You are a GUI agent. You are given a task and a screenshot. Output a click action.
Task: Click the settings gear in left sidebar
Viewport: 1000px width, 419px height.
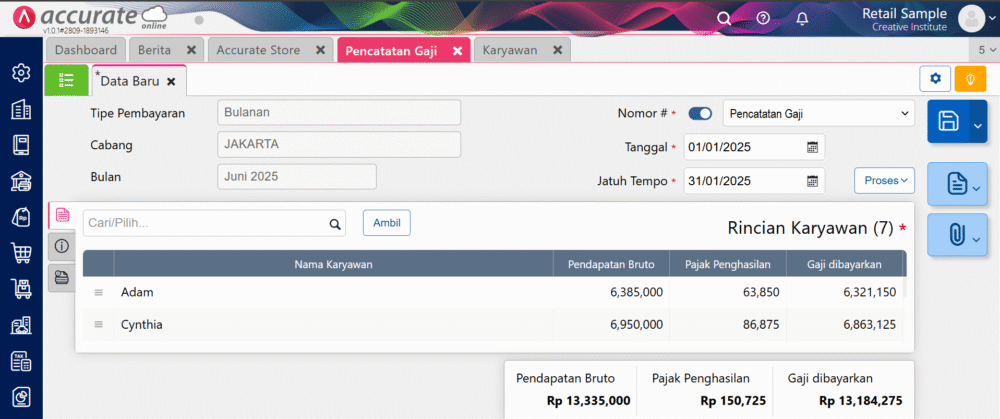point(20,72)
